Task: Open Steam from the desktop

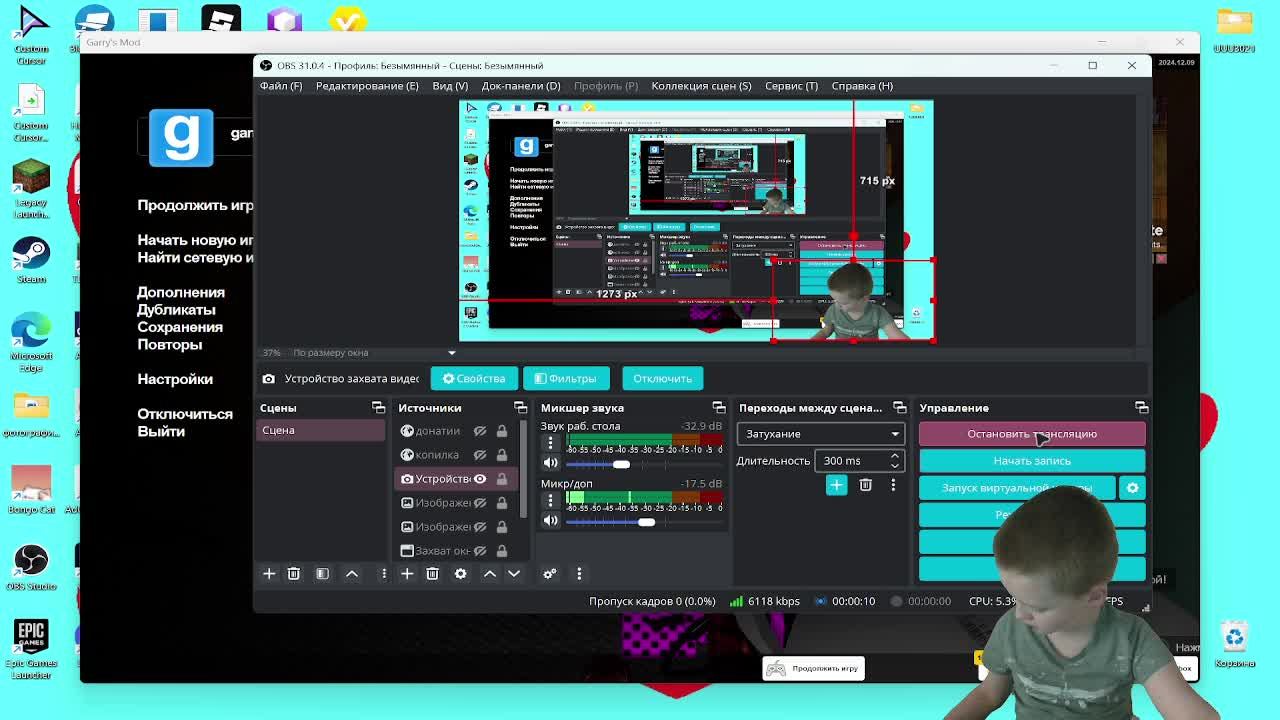Action: [31, 260]
